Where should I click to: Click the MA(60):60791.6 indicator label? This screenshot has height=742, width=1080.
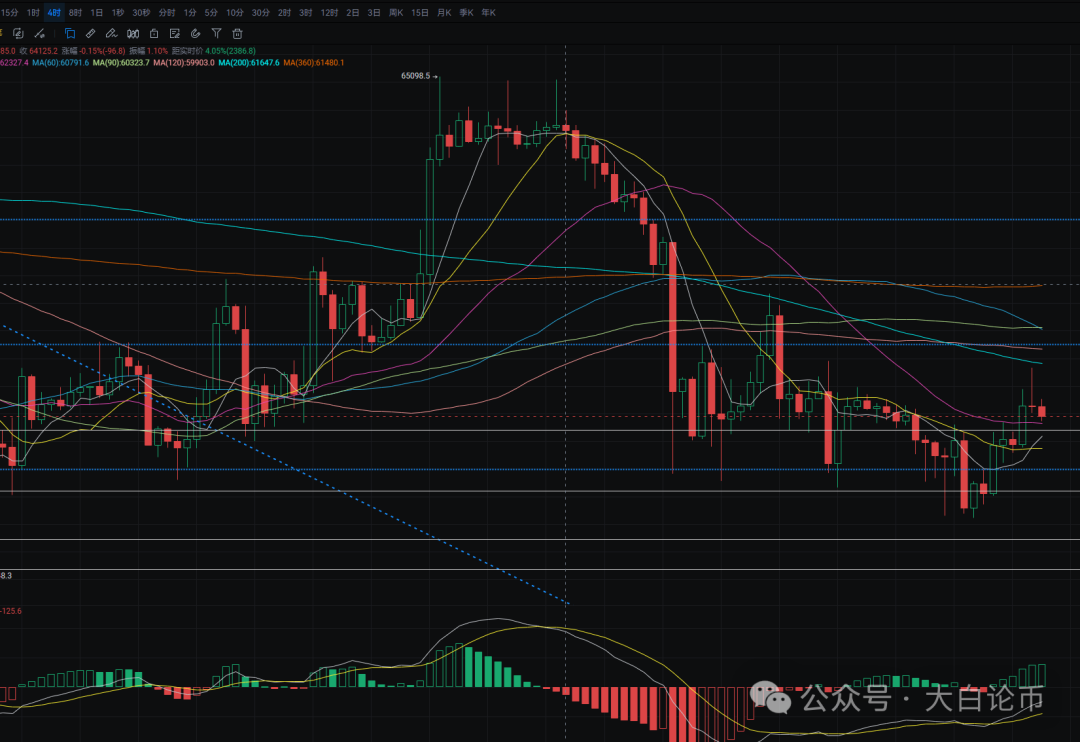click(61, 63)
